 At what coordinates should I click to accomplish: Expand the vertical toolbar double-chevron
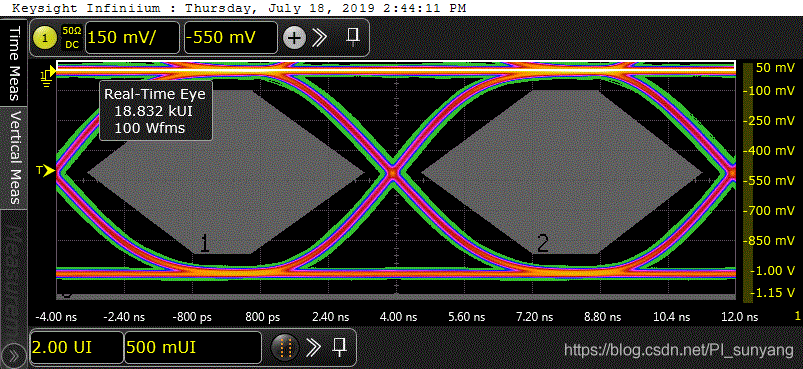pyautogui.click(x=321, y=37)
